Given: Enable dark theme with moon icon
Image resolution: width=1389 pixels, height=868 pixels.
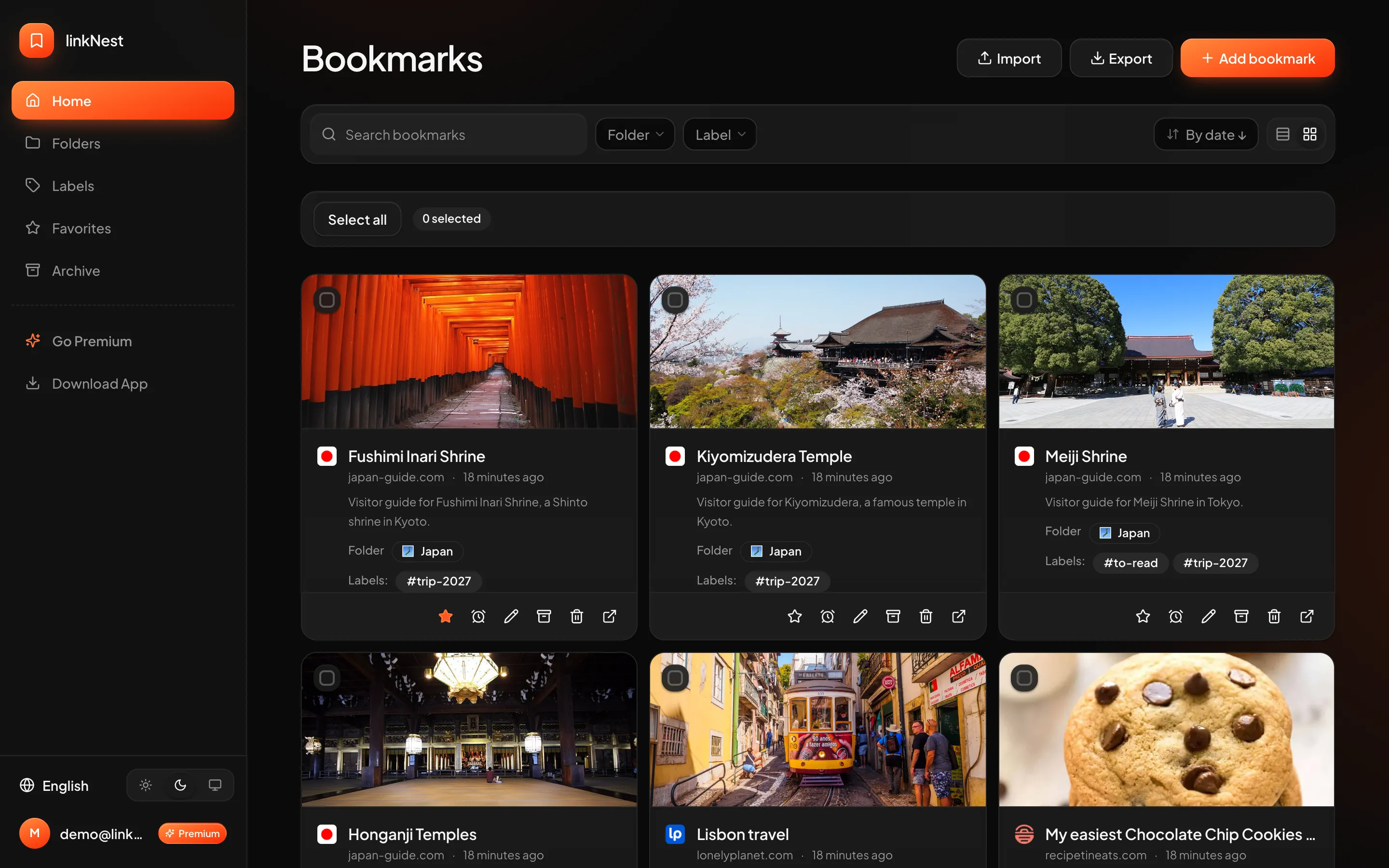Looking at the screenshot, I should (x=180, y=785).
